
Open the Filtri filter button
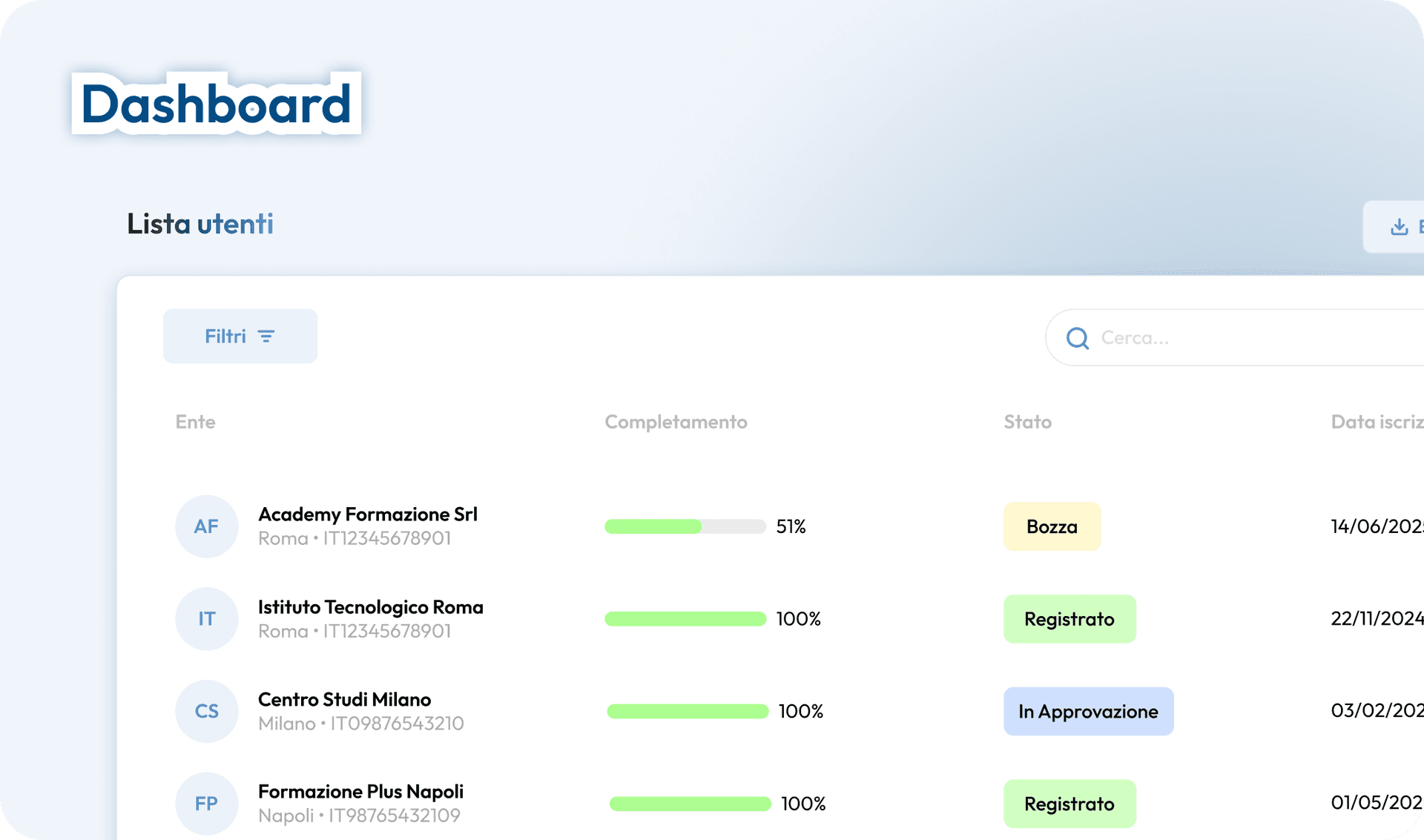240,337
